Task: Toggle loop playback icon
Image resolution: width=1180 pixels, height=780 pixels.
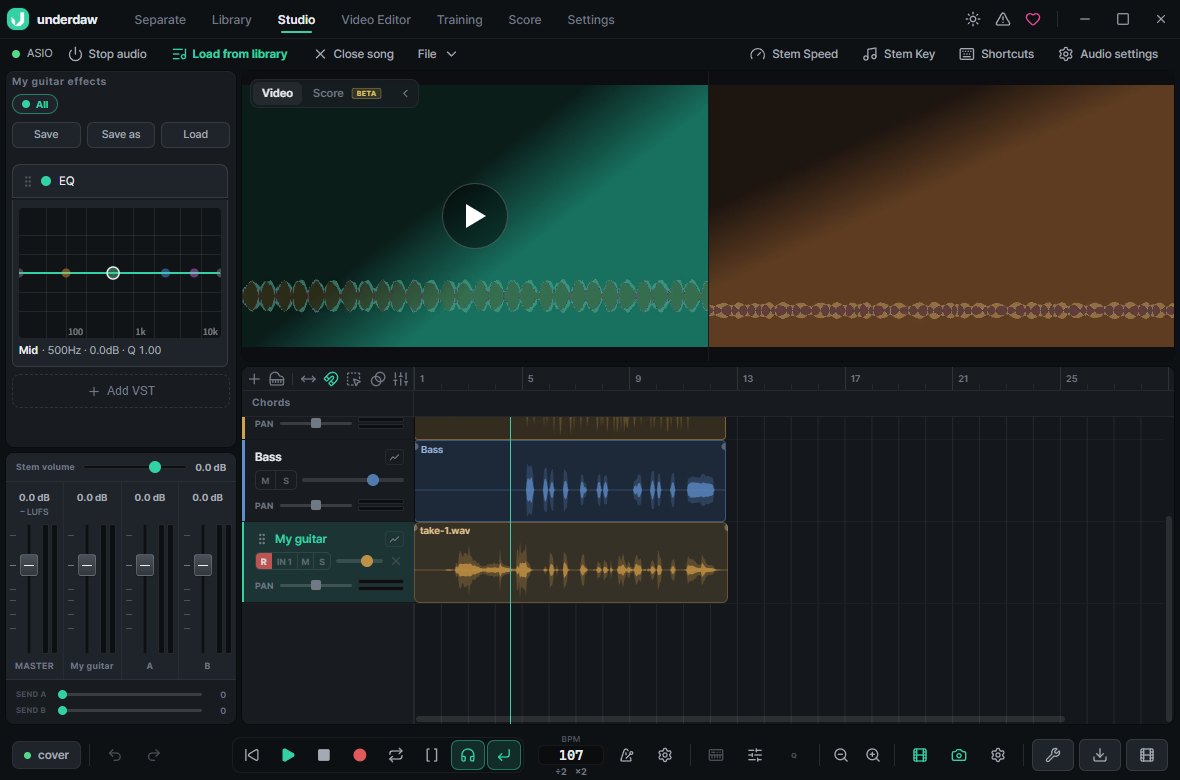Action: coord(396,755)
